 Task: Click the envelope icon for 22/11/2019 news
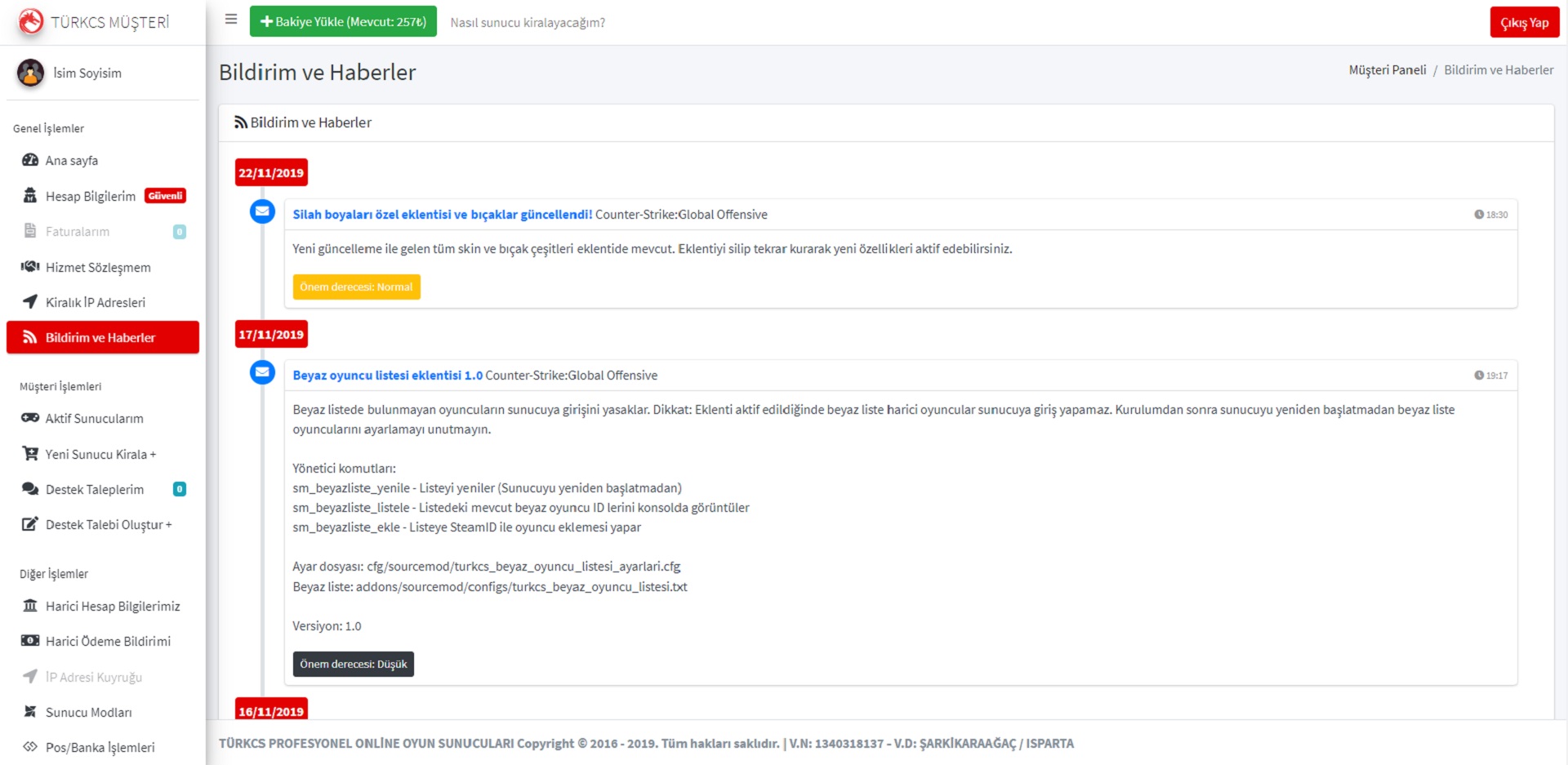262,212
